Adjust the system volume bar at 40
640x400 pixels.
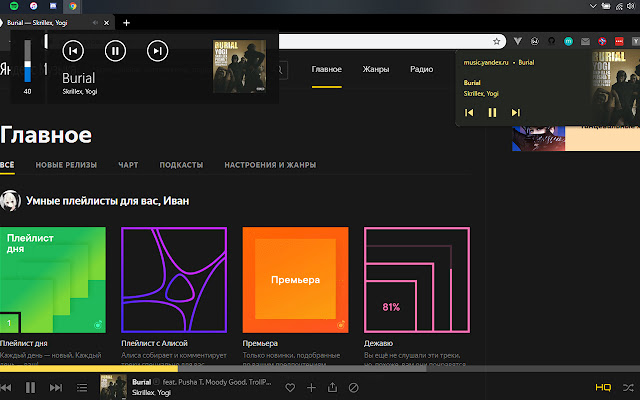27,61
